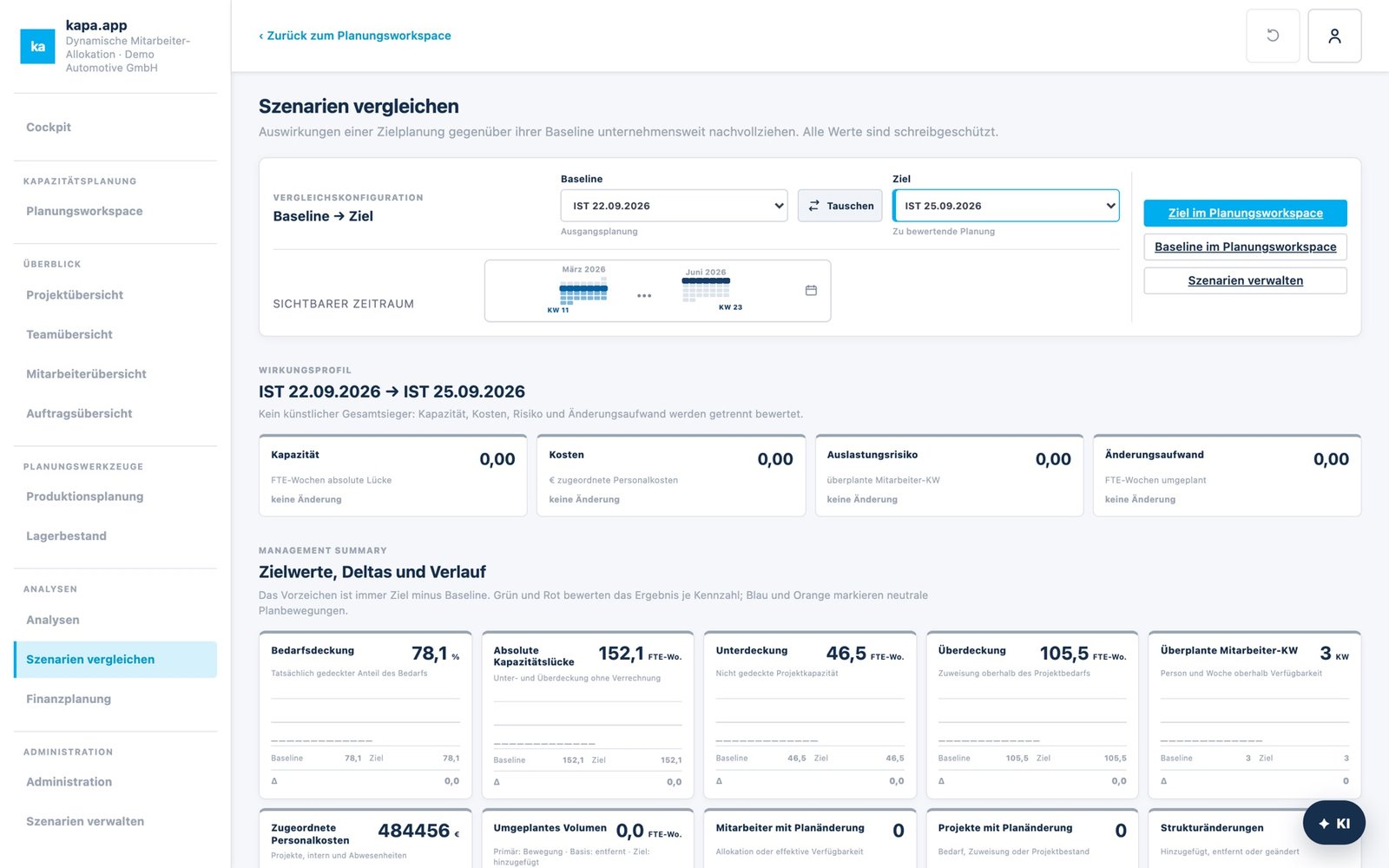Swap scenarios with the Tauschen button
Screen dimensions: 1389x868
pos(839,206)
